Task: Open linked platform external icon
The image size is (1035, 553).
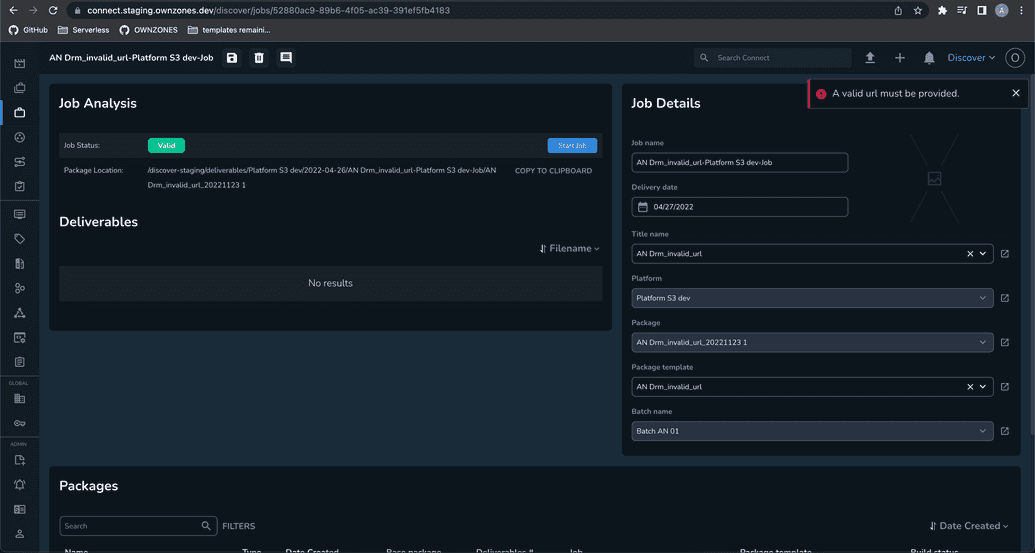Action: pos(1005,298)
